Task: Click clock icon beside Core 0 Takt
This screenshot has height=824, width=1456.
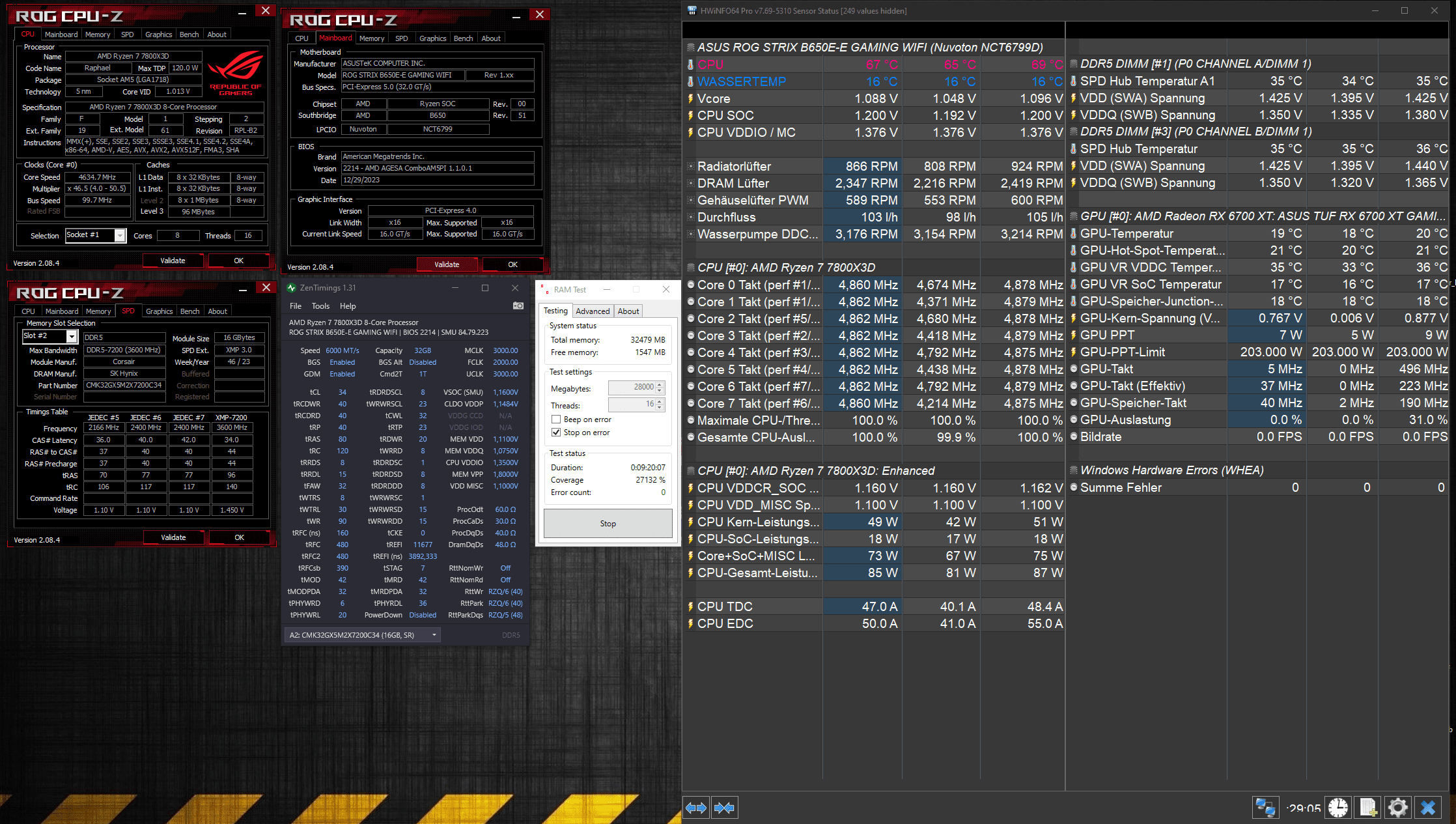Action: pyautogui.click(x=690, y=285)
